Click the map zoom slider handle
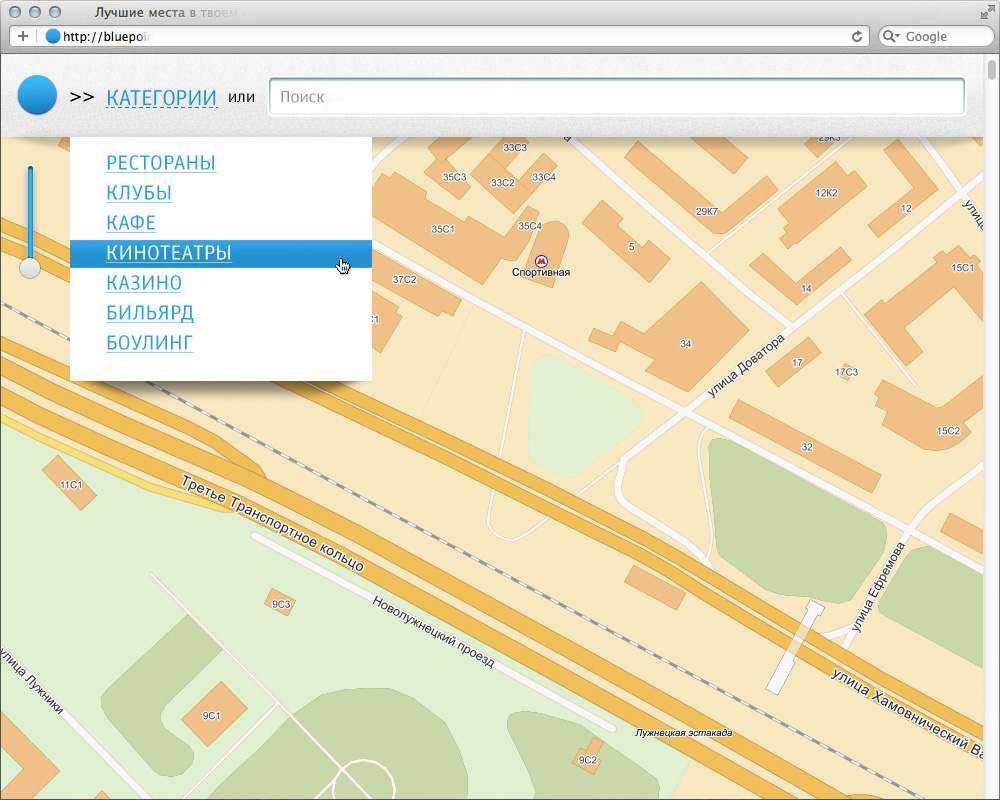The height and width of the screenshot is (800, 1000). (30, 268)
